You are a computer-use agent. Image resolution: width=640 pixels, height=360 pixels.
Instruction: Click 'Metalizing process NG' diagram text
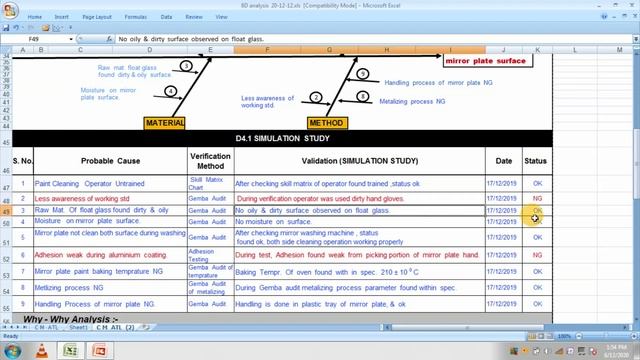tap(412, 101)
